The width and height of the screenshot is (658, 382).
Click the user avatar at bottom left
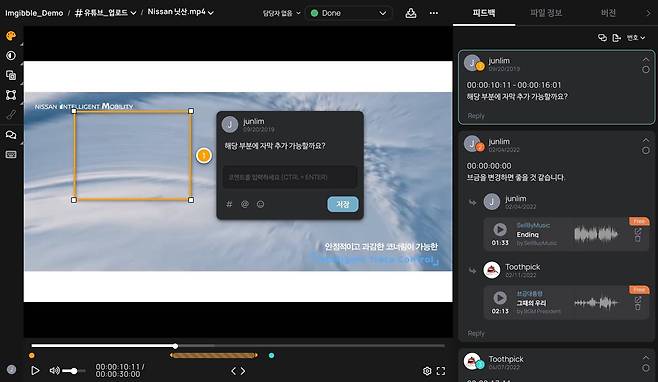coord(11,369)
